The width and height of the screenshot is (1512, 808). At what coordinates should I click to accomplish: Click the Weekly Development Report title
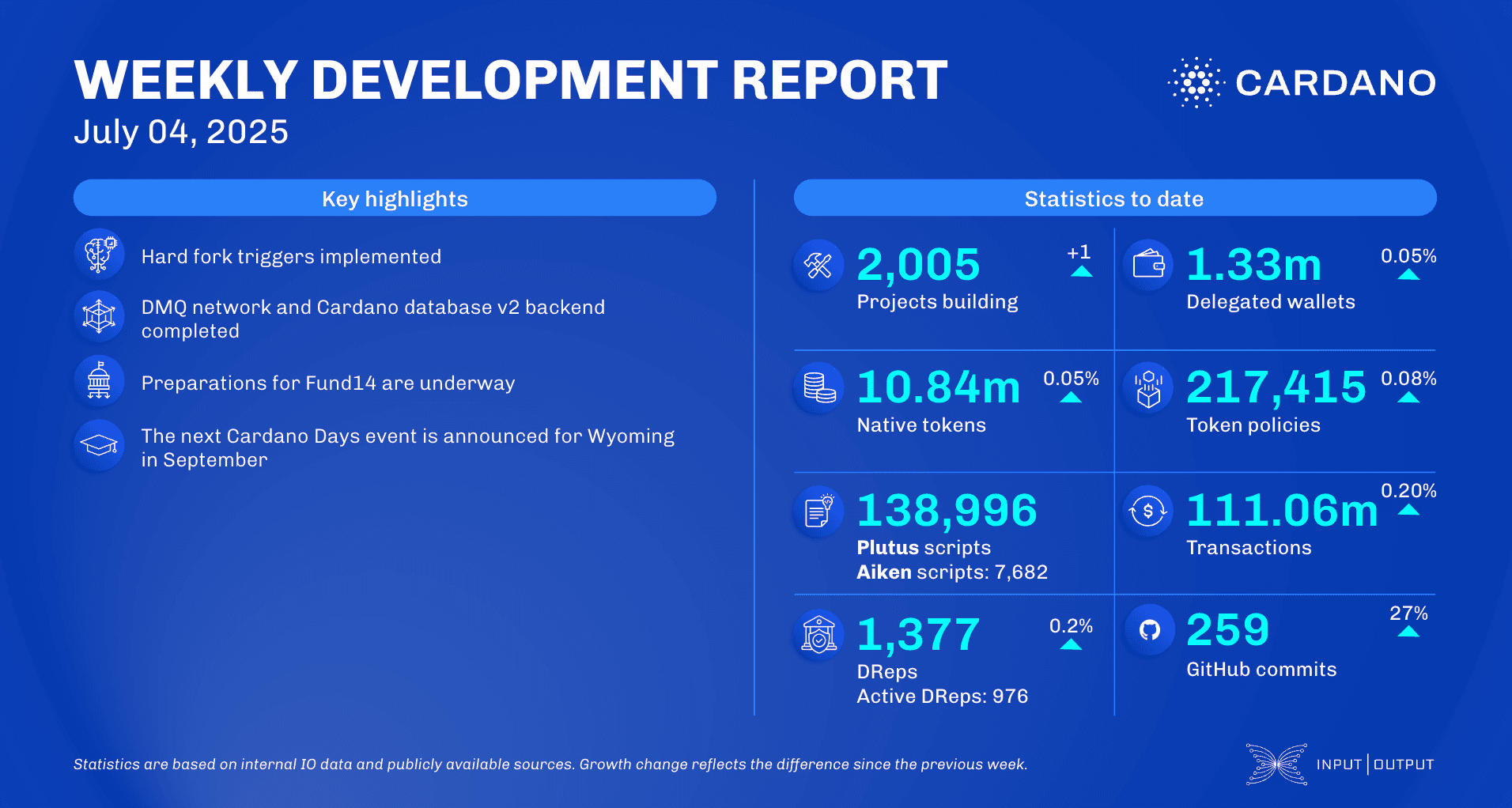(x=511, y=81)
